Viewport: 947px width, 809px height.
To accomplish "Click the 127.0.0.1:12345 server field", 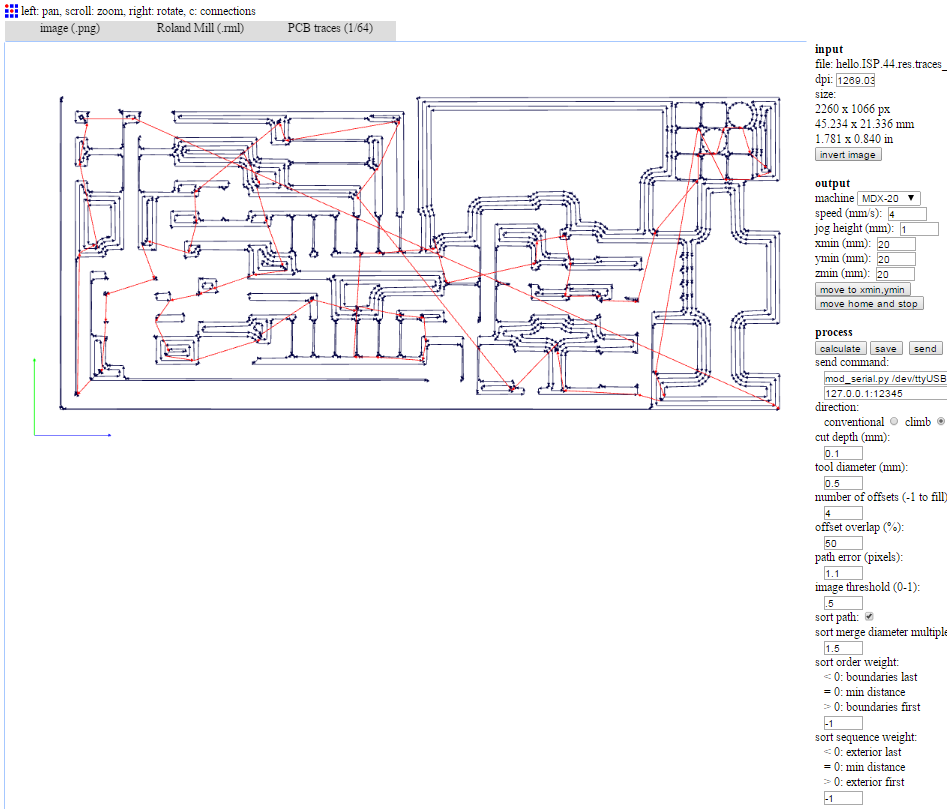I will [x=885, y=393].
